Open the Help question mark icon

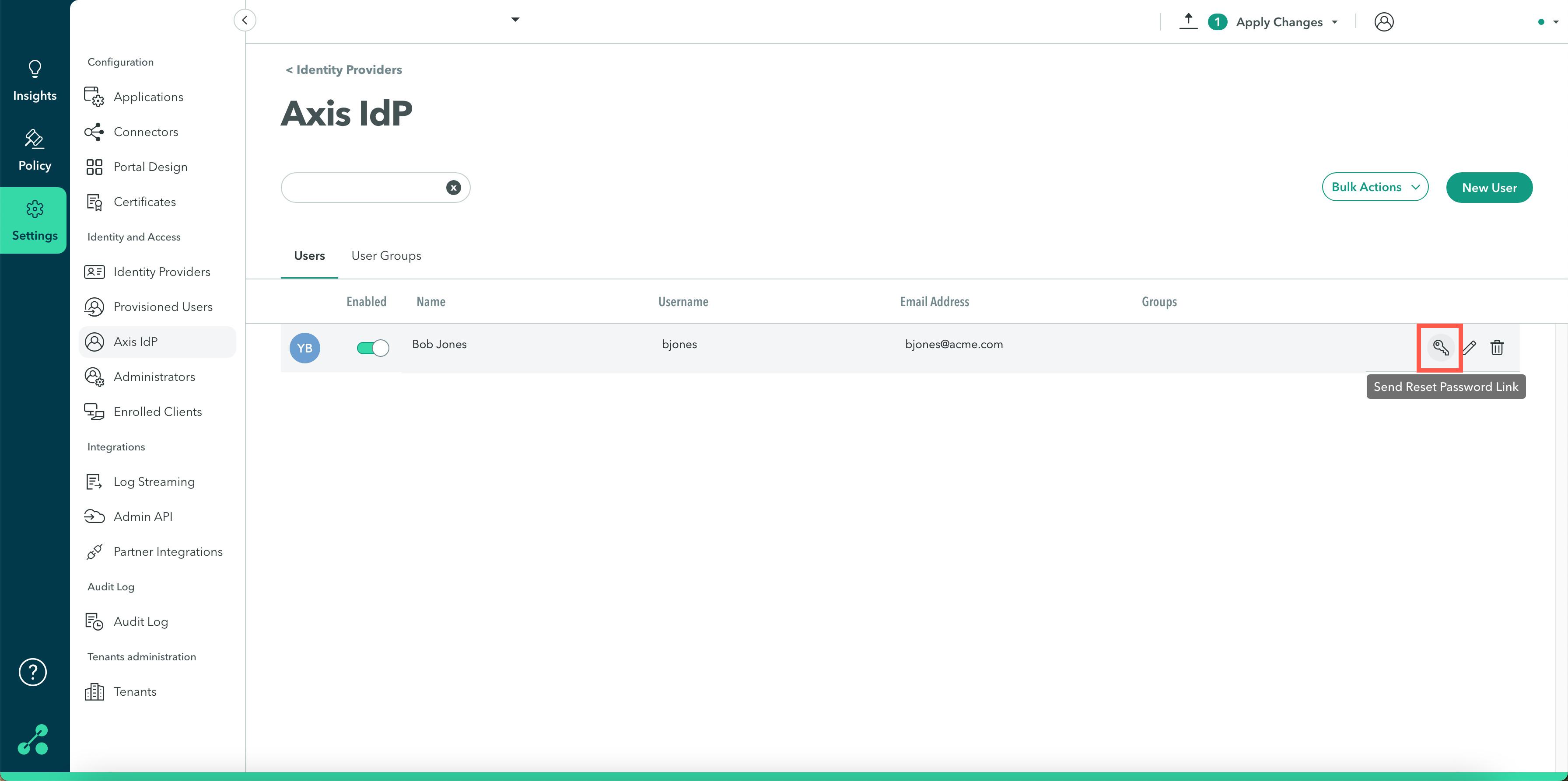(x=33, y=672)
